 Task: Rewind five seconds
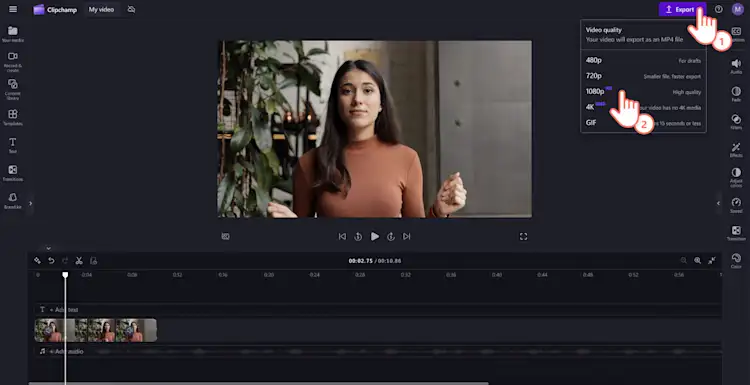[358, 236]
